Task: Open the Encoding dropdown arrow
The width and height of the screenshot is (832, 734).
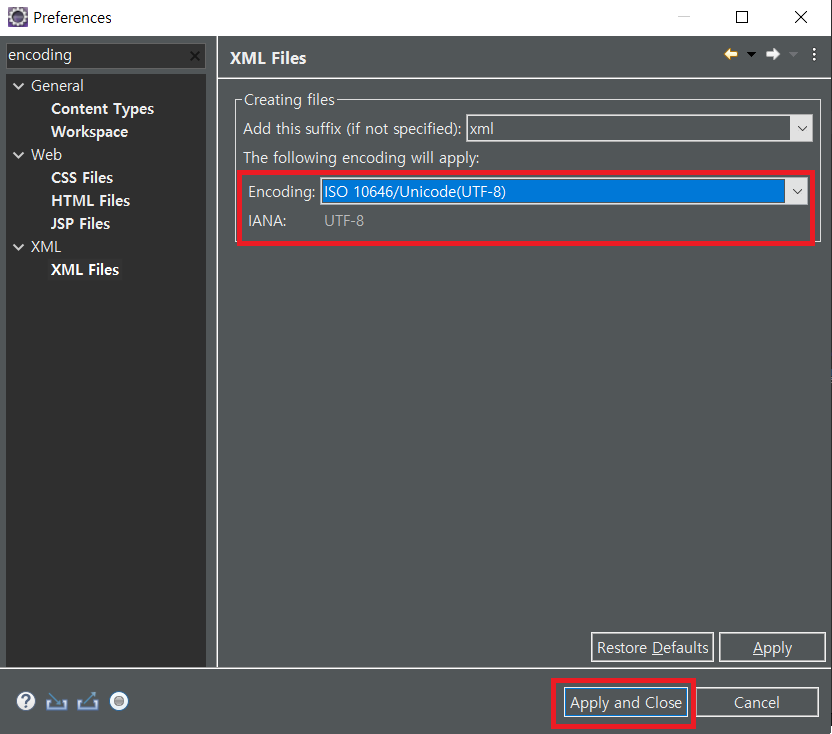Action: 797,192
